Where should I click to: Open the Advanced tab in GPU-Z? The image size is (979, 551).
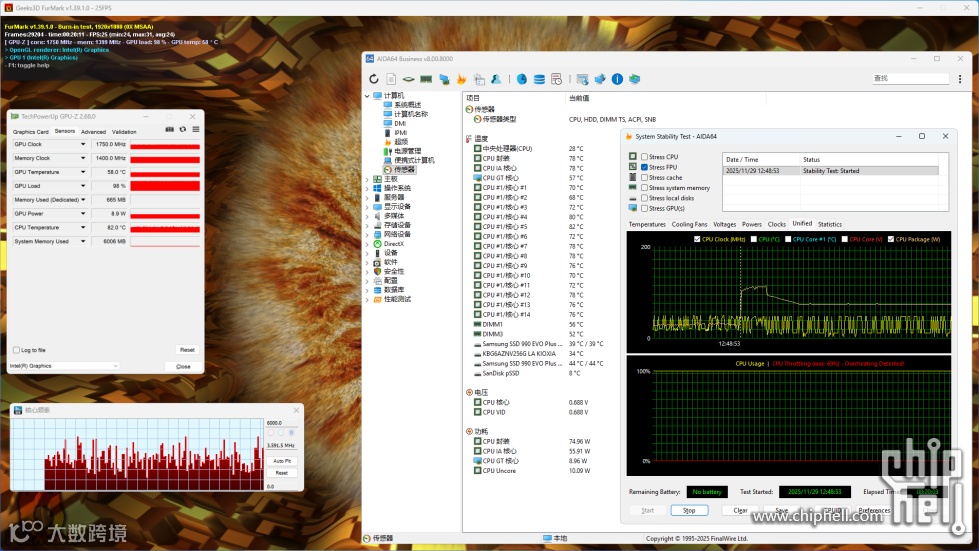(93, 132)
